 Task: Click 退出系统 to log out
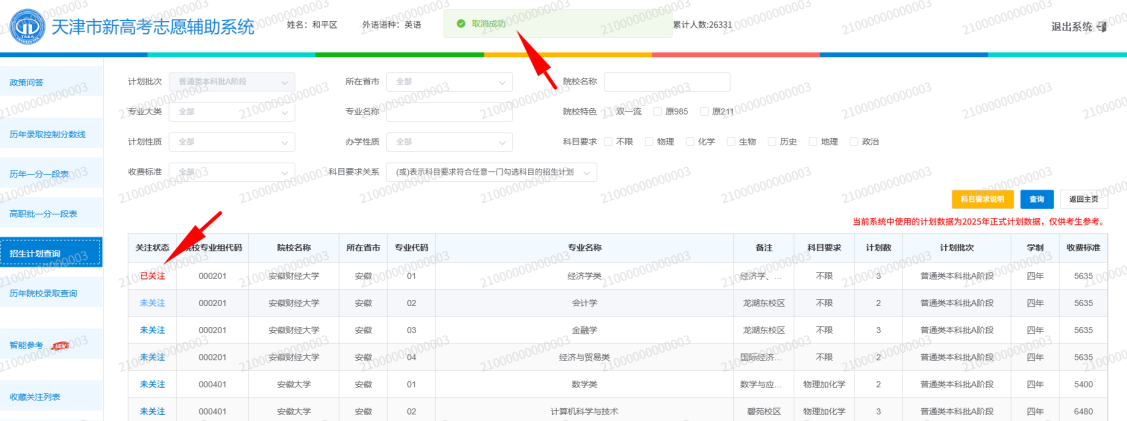(1072, 27)
